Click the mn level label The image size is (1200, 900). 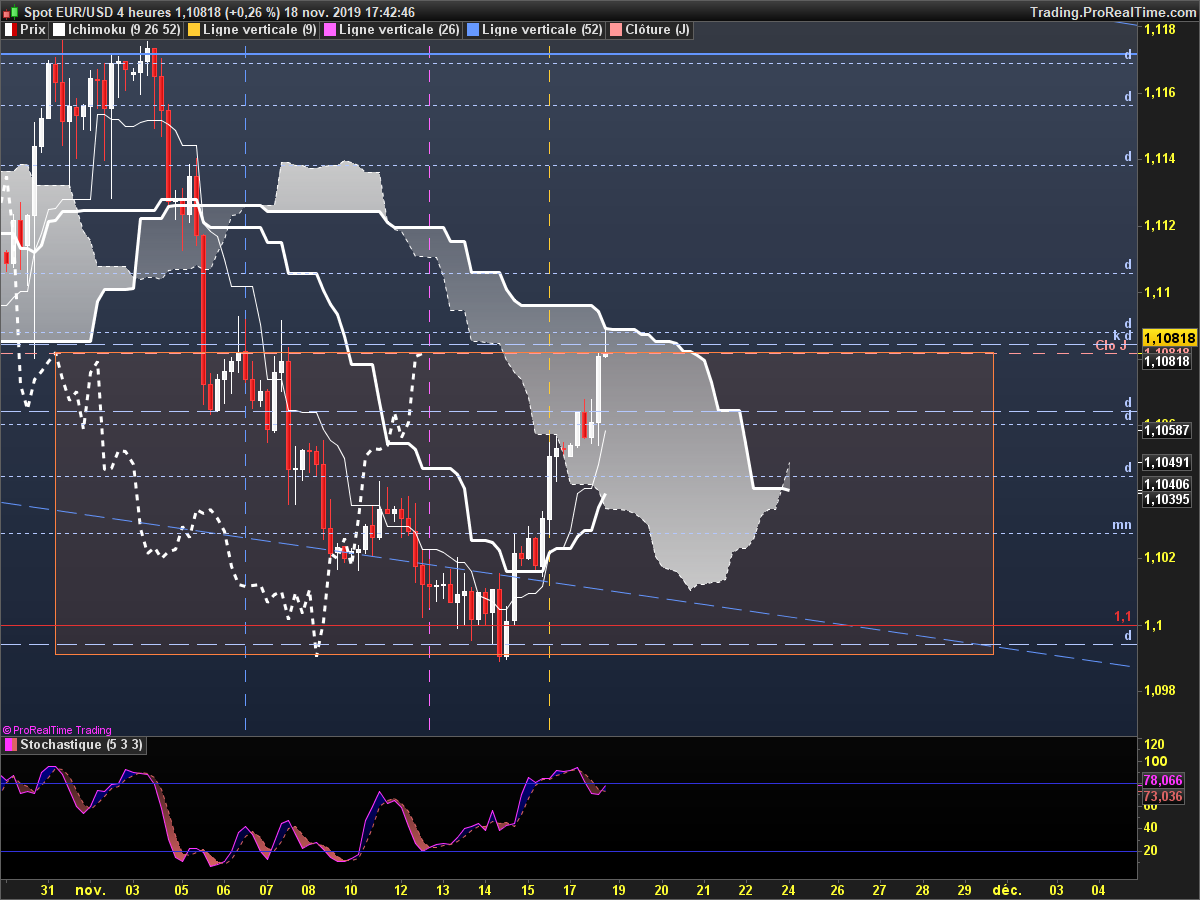(x=1122, y=524)
